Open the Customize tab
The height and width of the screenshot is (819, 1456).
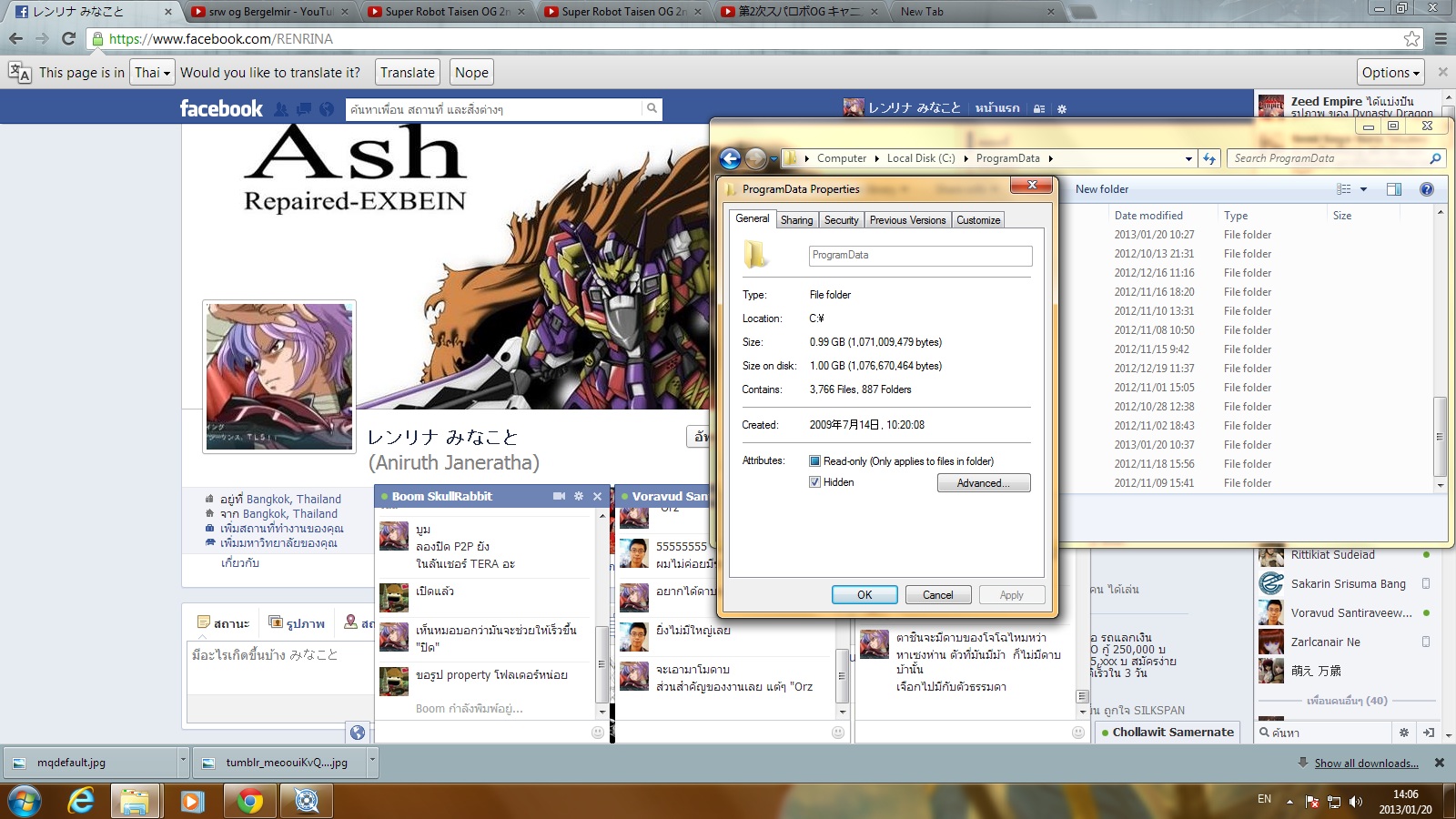(x=978, y=220)
